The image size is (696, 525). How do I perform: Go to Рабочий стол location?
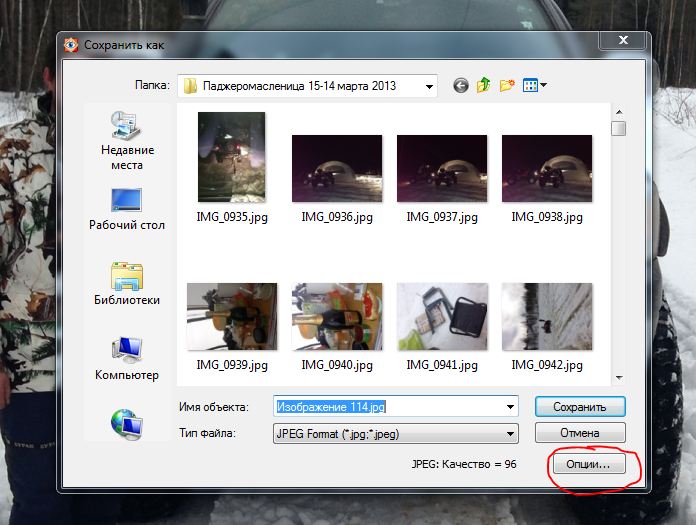tap(127, 208)
